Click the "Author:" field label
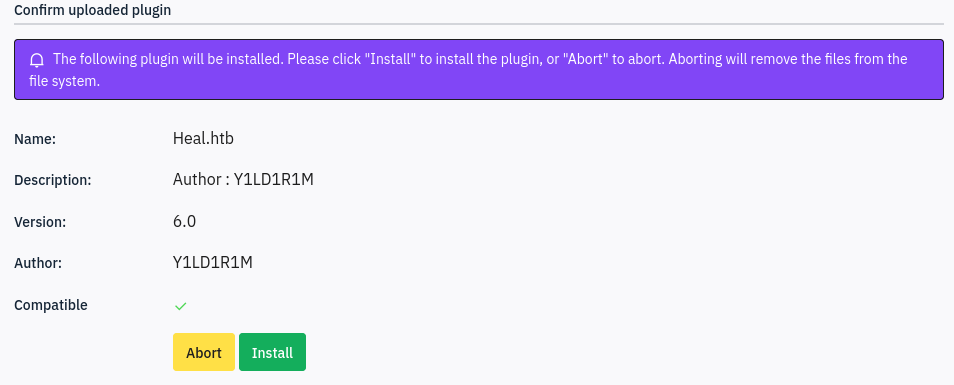 (38, 263)
